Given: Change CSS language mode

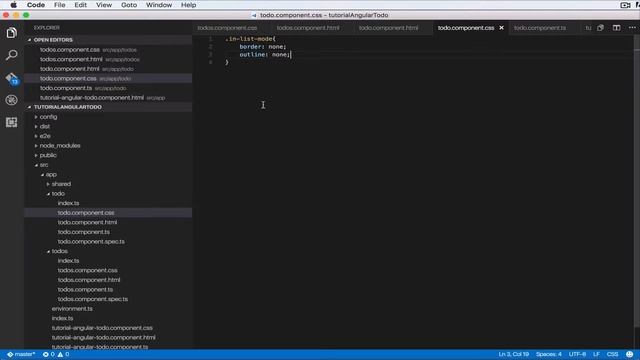Looking at the screenshot, I should 612,354.
